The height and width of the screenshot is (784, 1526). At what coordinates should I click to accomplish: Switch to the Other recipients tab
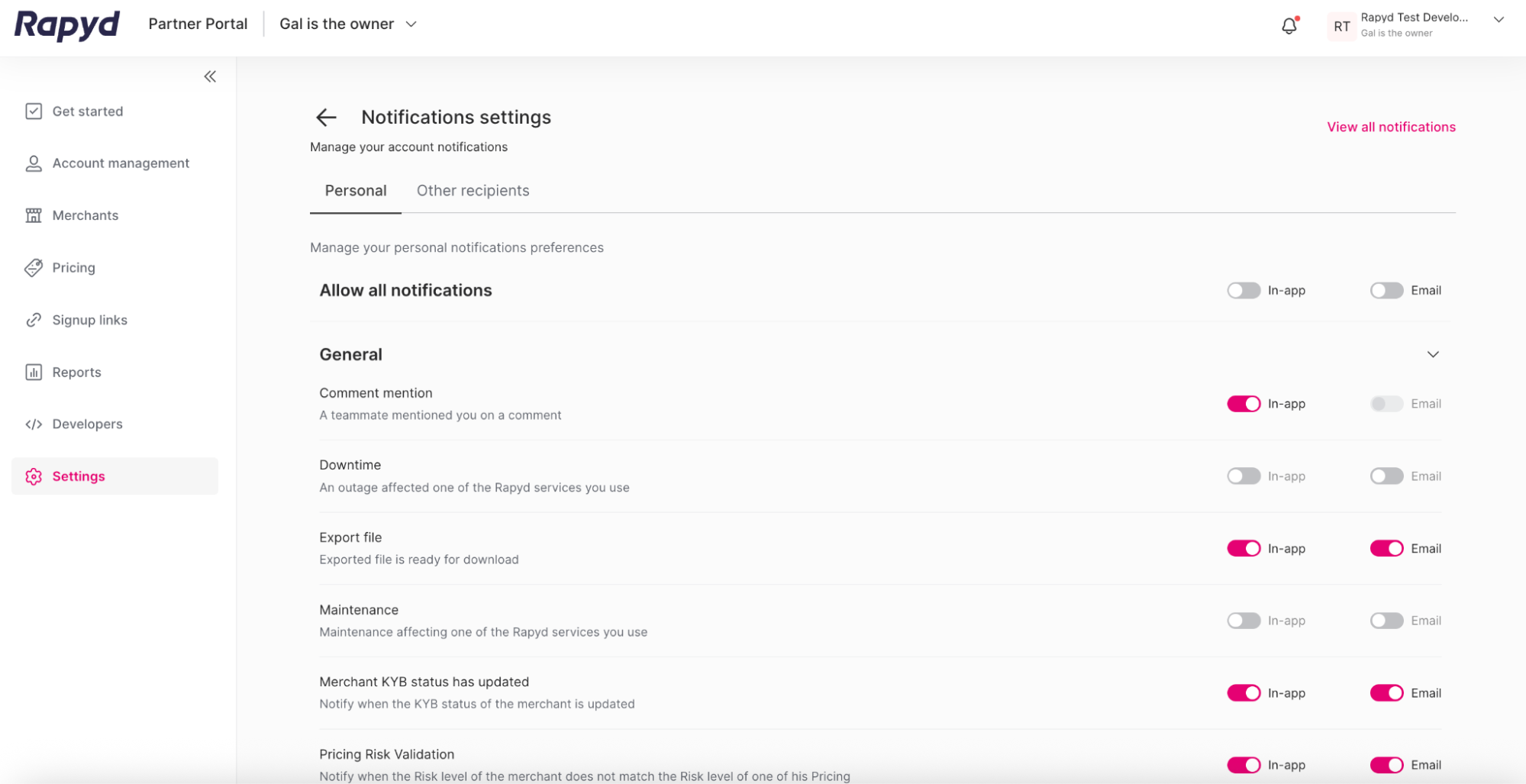(x=473, y=190)
